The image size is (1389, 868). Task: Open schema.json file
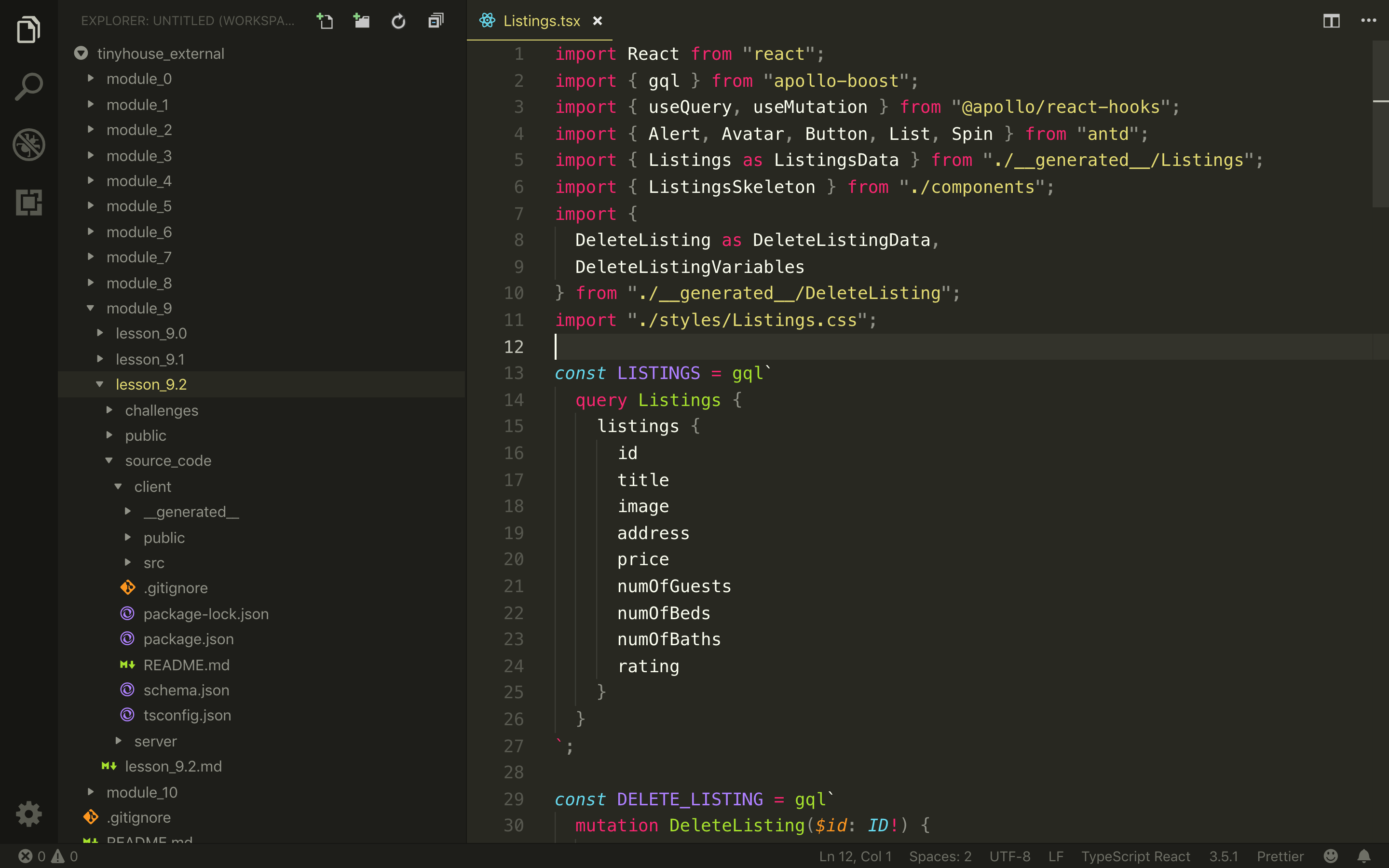click(x=186, y=690)
